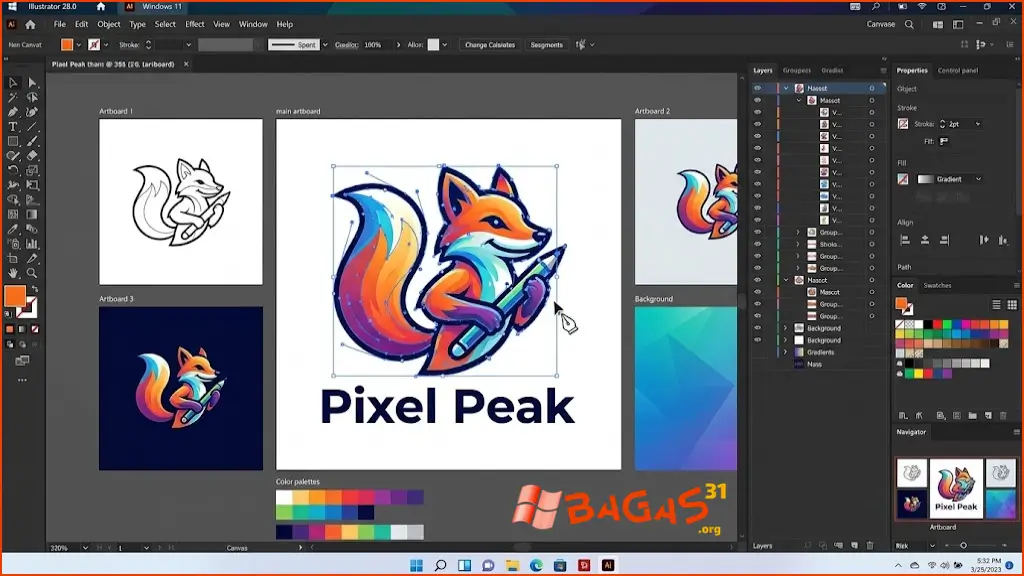Image resolution: width=1024 pixels, height=576 pixels.
Task: Select the Direct Selection tool
Action: [32, 82]
